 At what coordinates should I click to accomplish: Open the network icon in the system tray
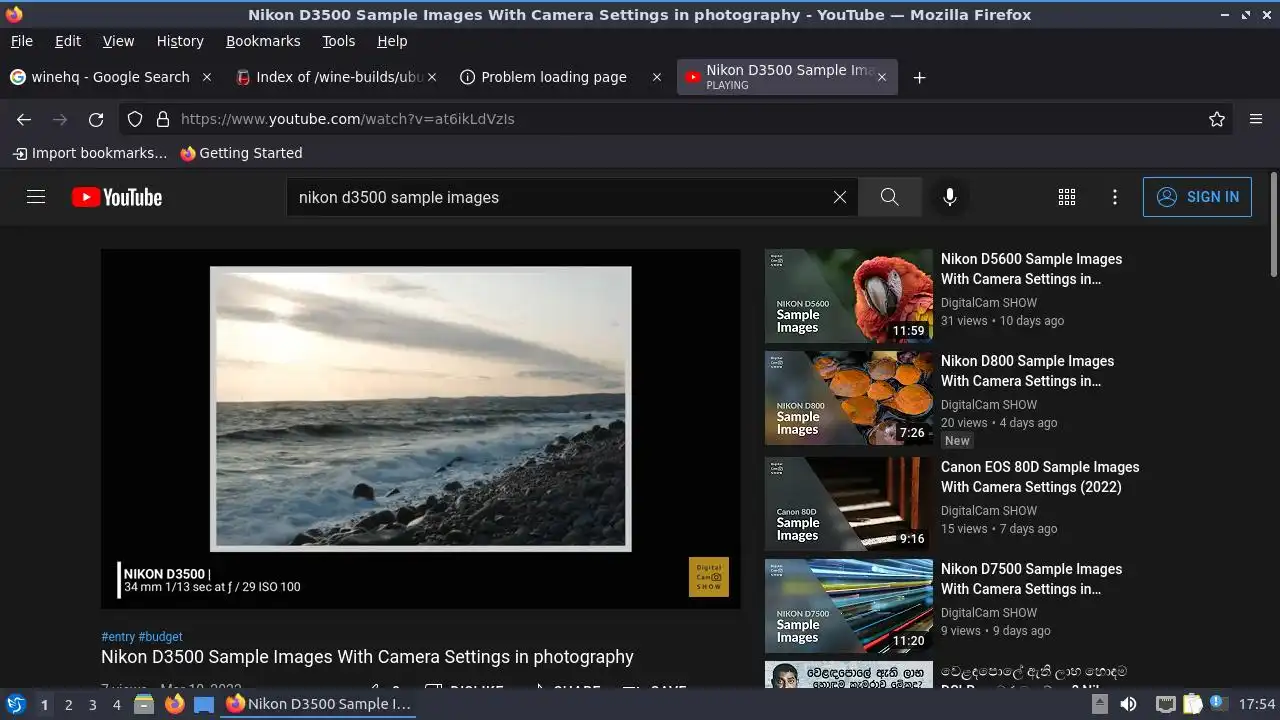tap(1165, 704)
